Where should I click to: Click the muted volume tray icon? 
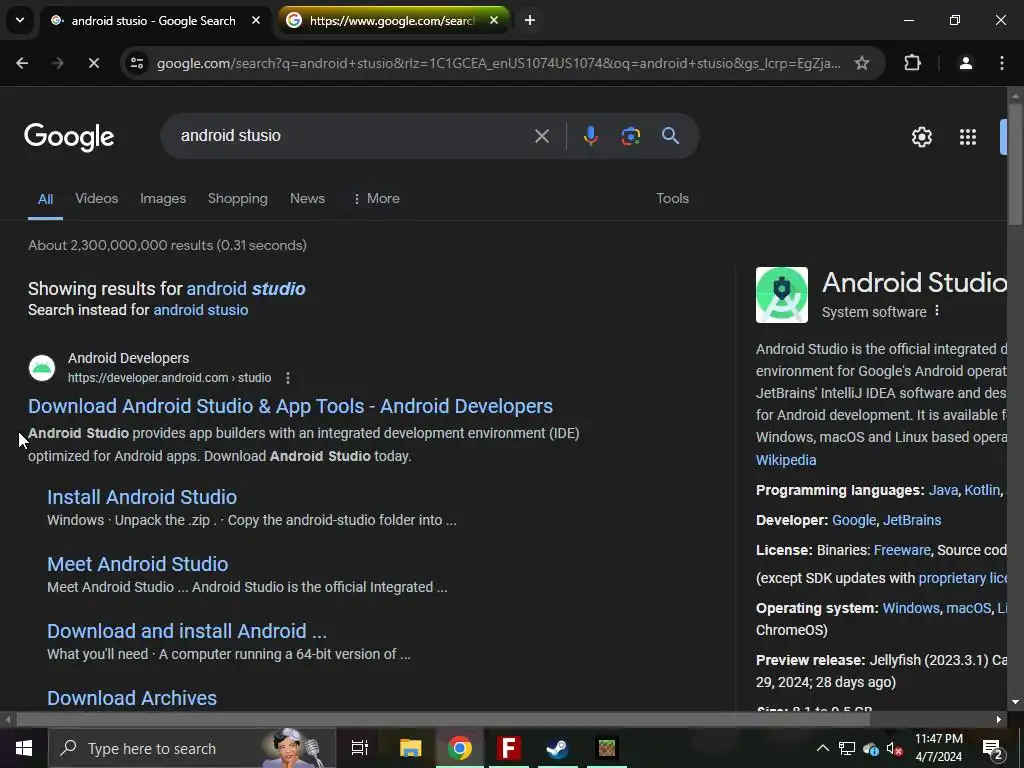[894, 749]
